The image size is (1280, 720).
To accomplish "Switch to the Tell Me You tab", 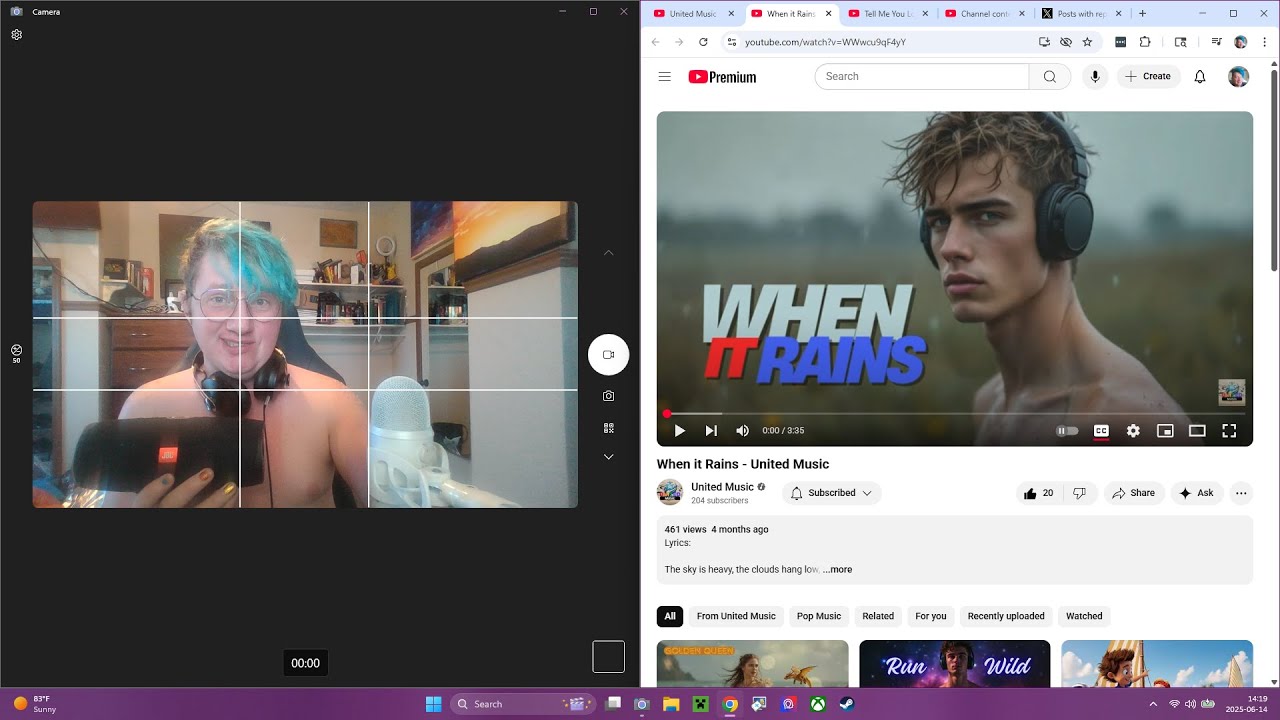I will click(889, 14).
